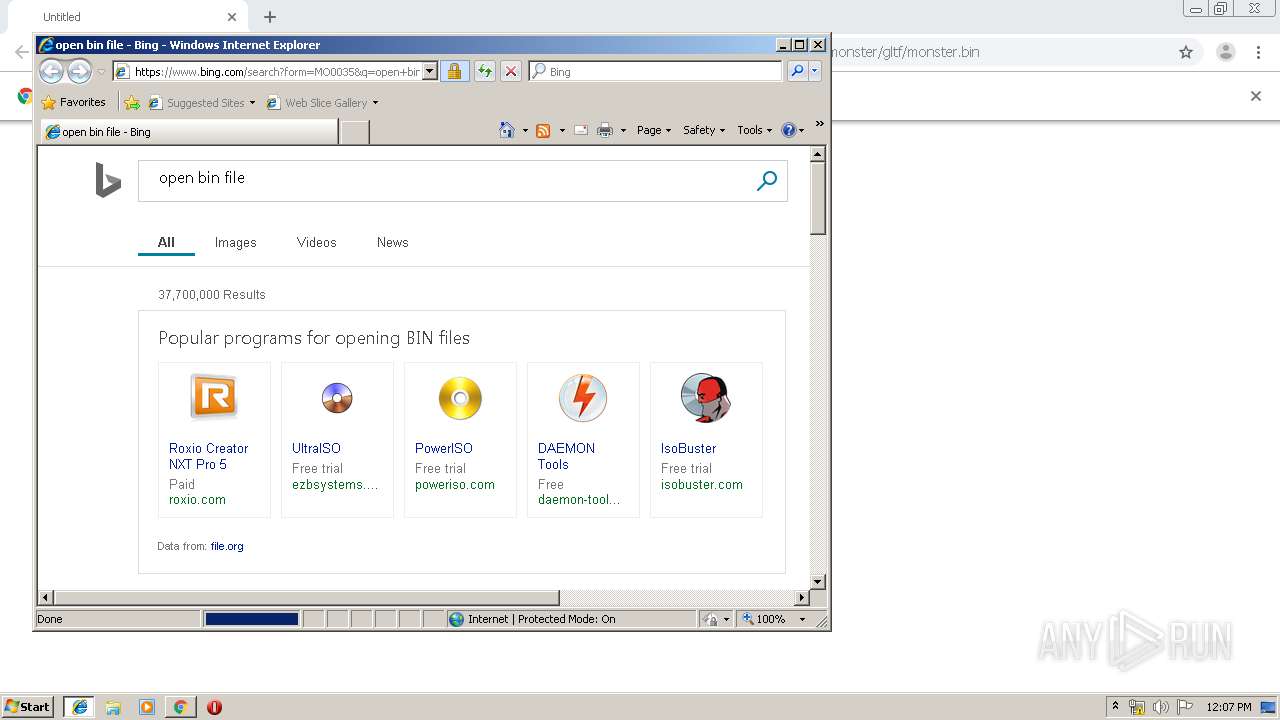Open the Windows Start menu

click(x=28, y=706)
